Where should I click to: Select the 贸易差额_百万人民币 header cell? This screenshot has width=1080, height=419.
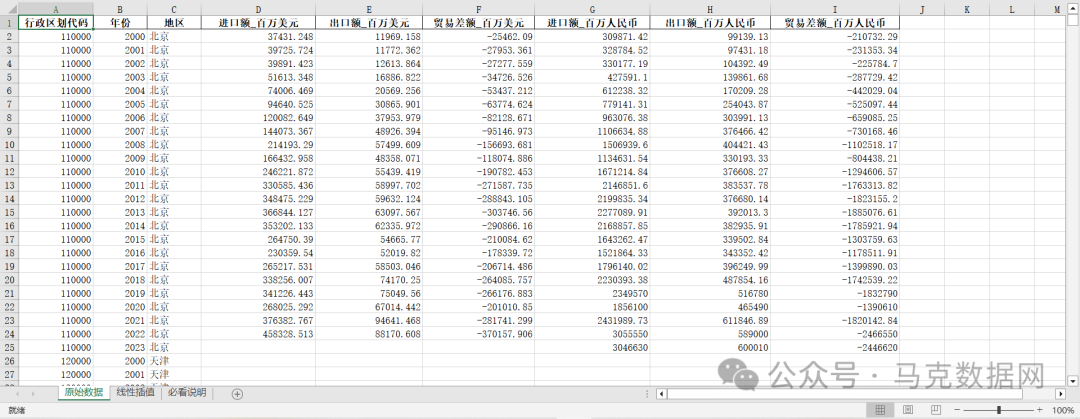coord(835,22)
